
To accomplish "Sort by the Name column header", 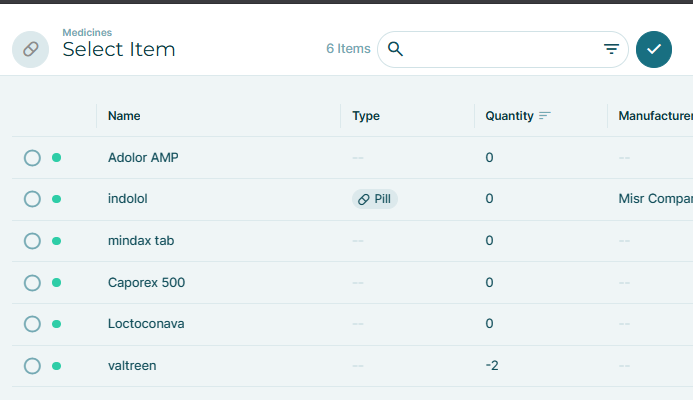I will pyautogui.click(x=124, y=116).
